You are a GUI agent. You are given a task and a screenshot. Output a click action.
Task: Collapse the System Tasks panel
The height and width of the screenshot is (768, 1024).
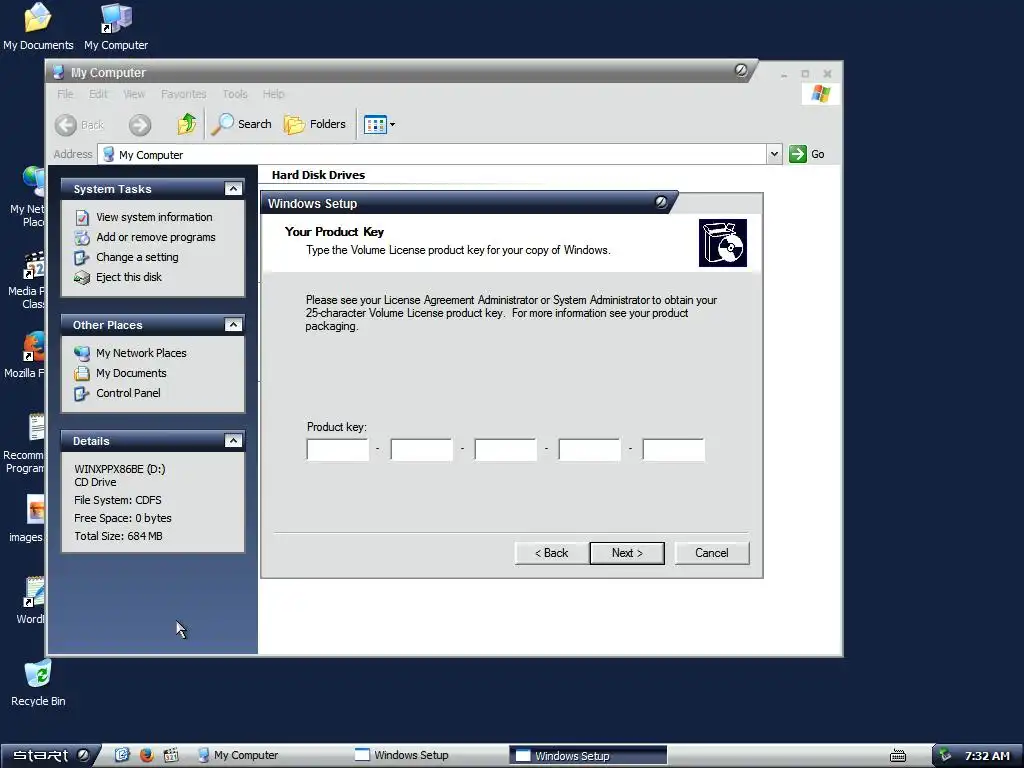coord(233,189)
